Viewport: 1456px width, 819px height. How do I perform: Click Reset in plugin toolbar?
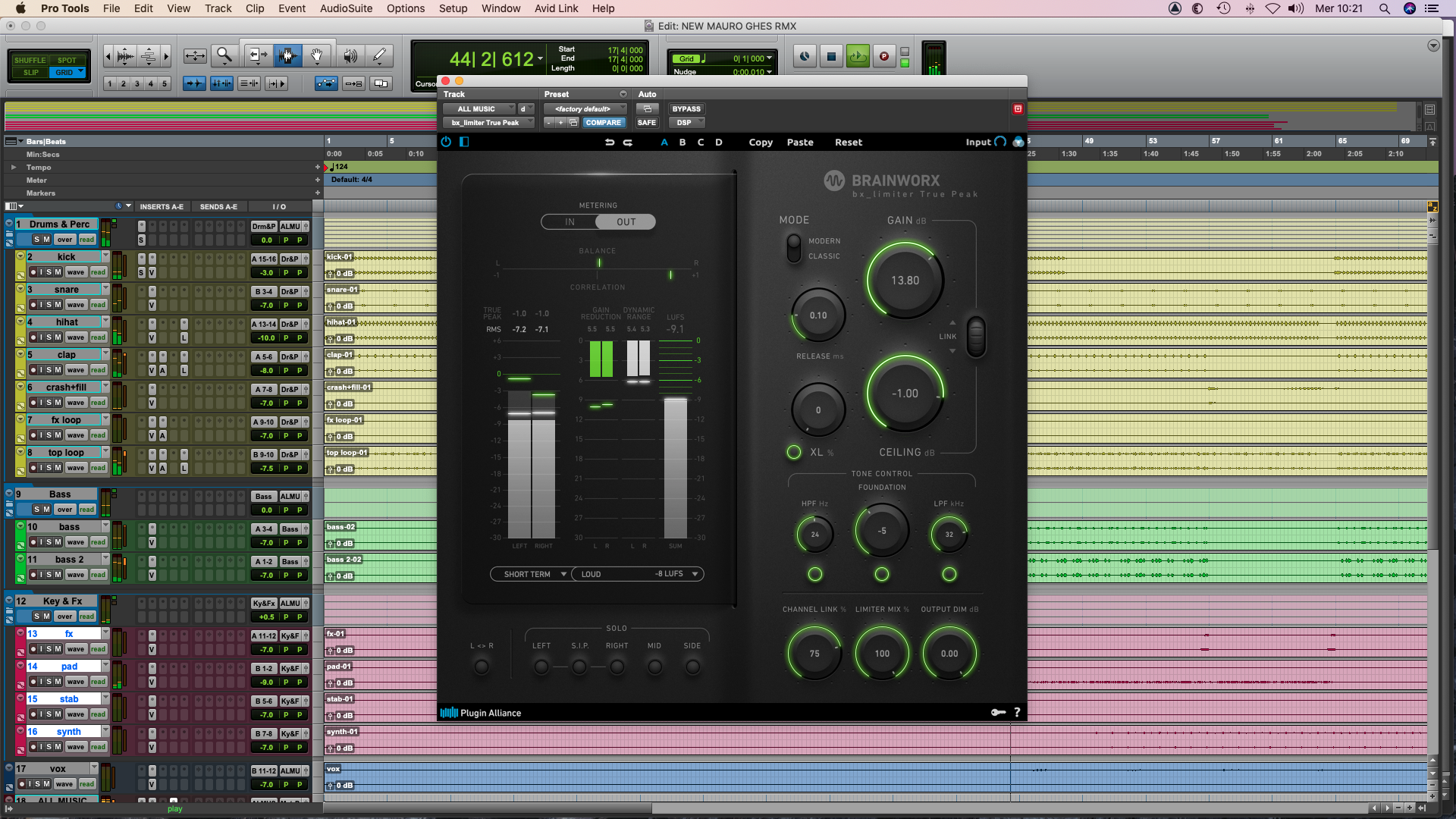849,142
